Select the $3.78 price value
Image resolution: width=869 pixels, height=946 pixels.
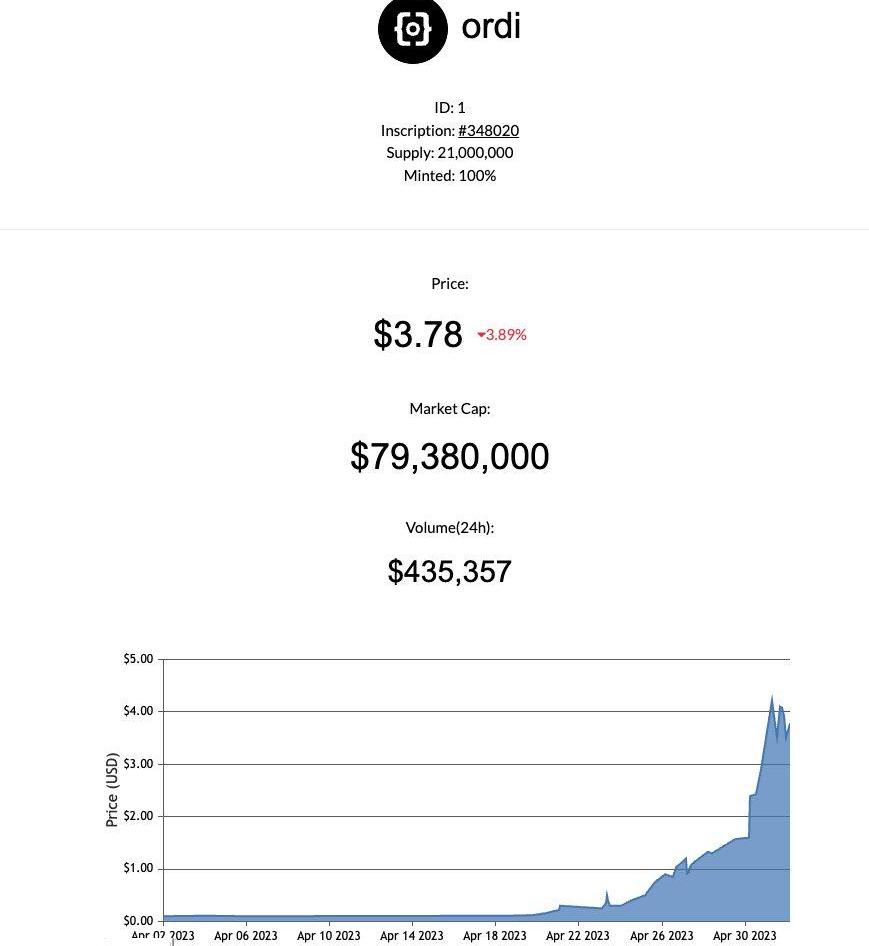point(418,334)
